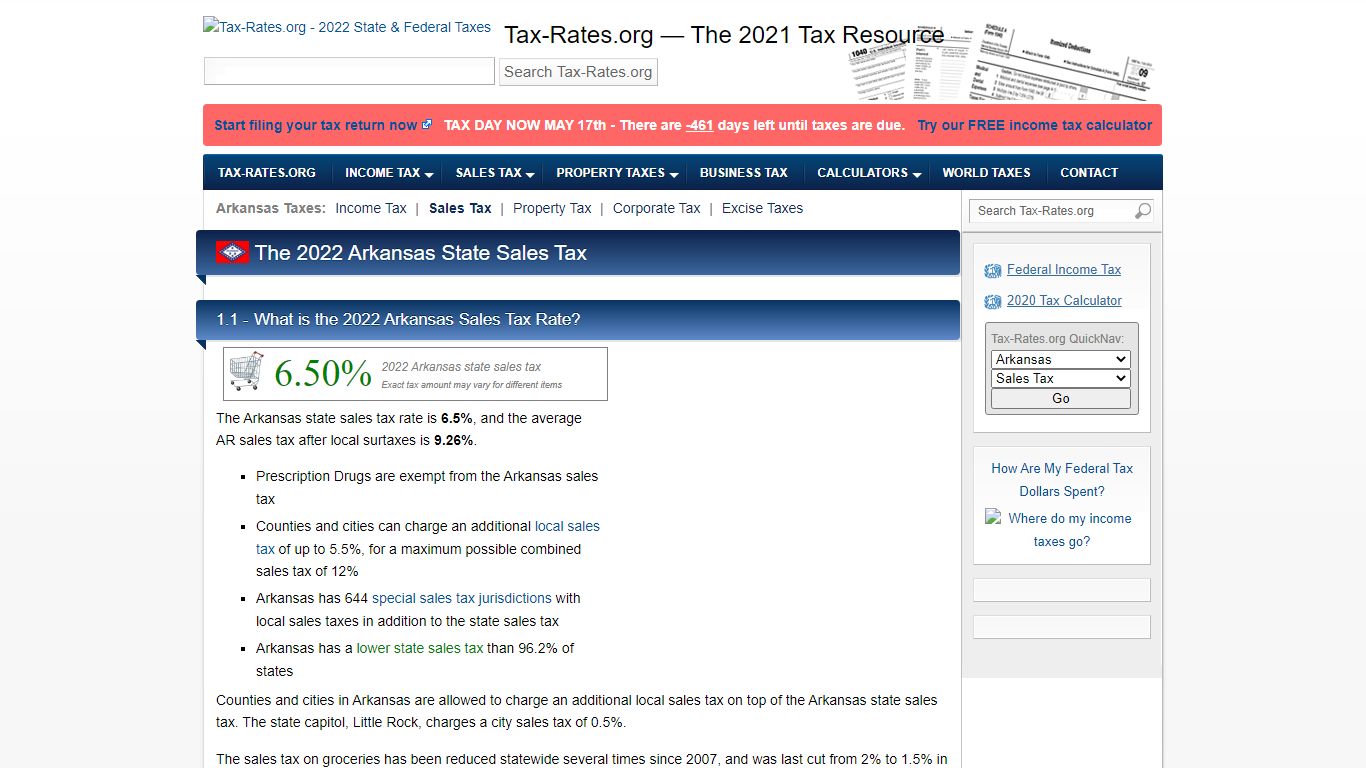Viewport: 1366px width, 768px height.
Task: Switch to Arkansas Property Tax page
Action: click(552, 208)
